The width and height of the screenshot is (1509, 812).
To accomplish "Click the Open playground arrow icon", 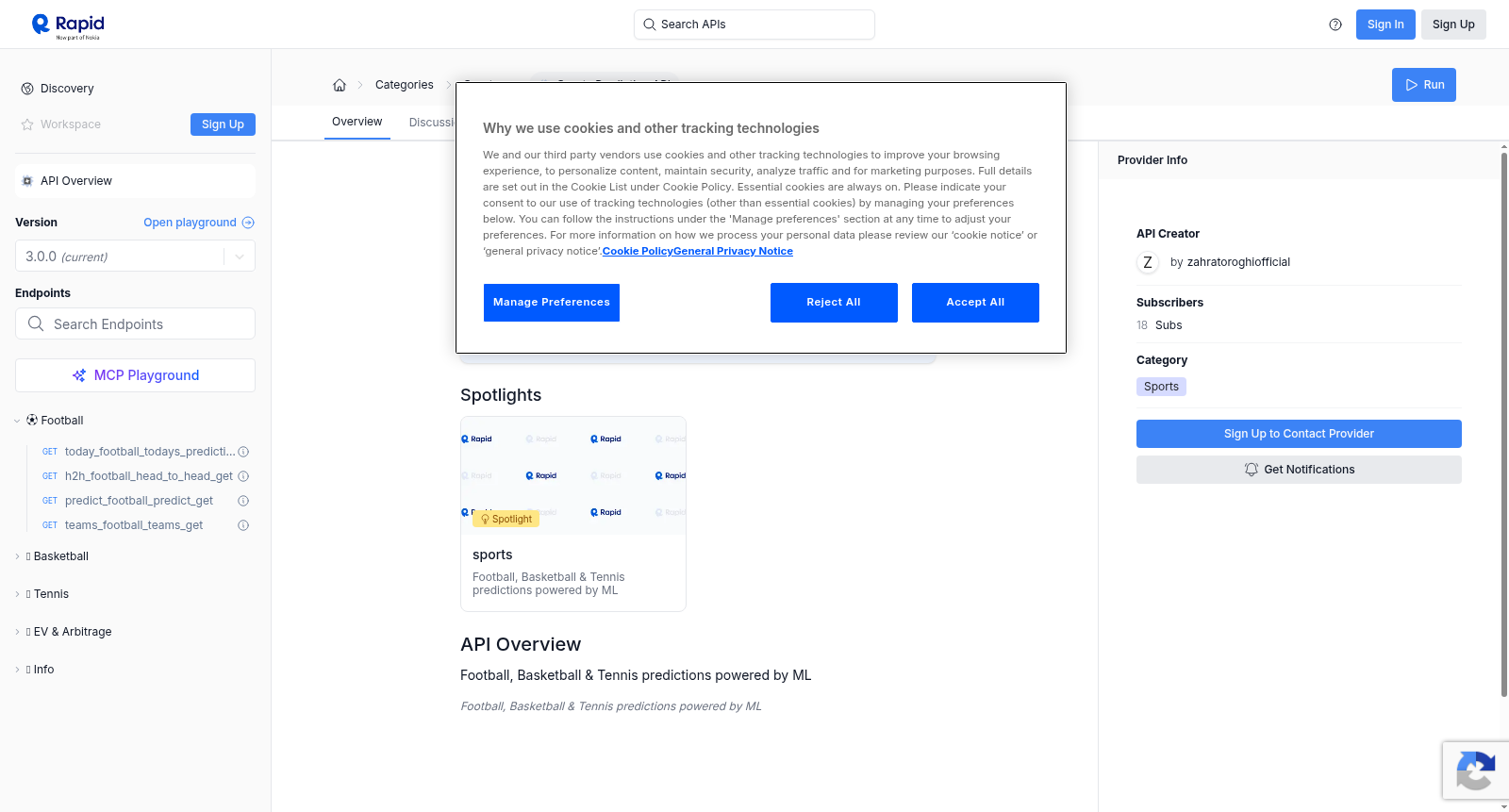I will (x=248, y=223).
